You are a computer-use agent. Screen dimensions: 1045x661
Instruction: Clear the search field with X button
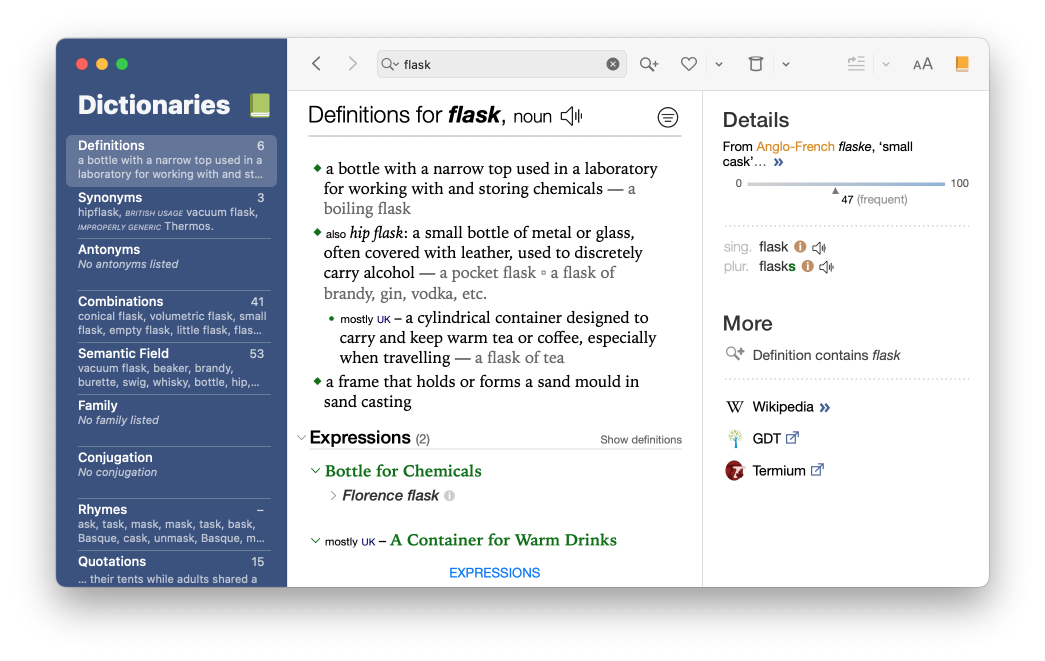[613, 64]
